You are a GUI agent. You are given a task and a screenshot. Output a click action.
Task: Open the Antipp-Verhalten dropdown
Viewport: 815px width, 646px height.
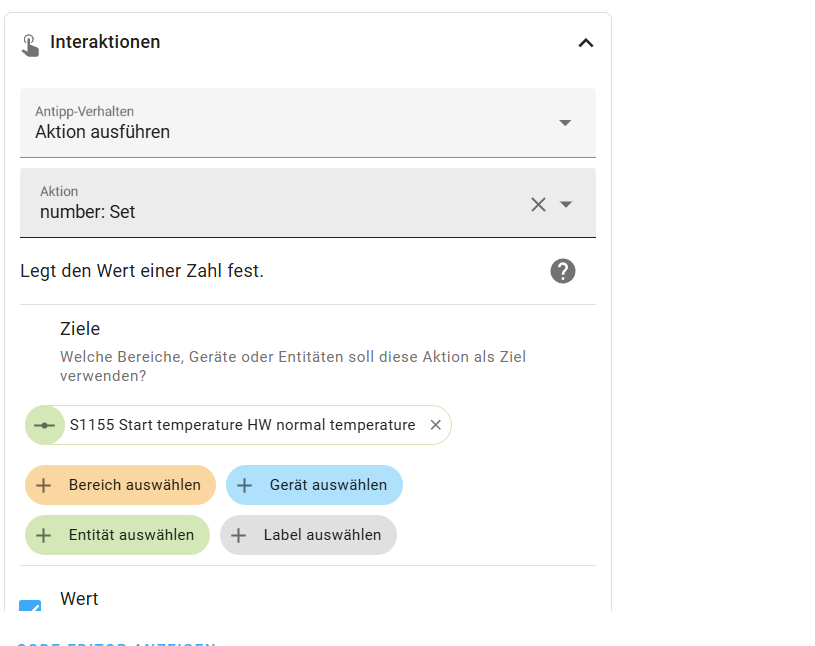click(x=565, y=123)
